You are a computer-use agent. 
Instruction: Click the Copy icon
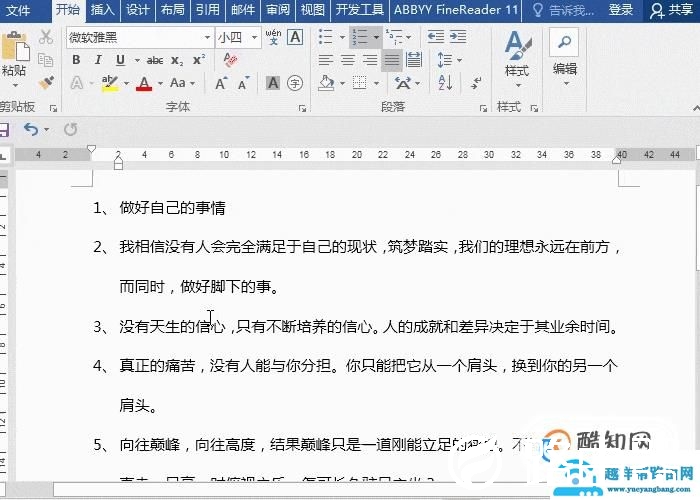[x=46, y=60]
